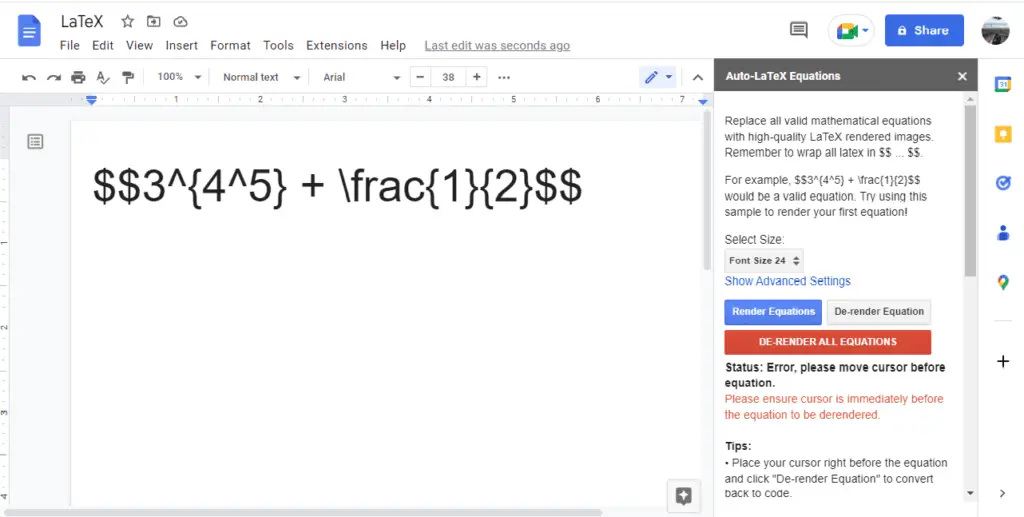The height and width of the screenshot is (517, 1024).
Task: Click the font size field showing 38
Action: [448, 77]
